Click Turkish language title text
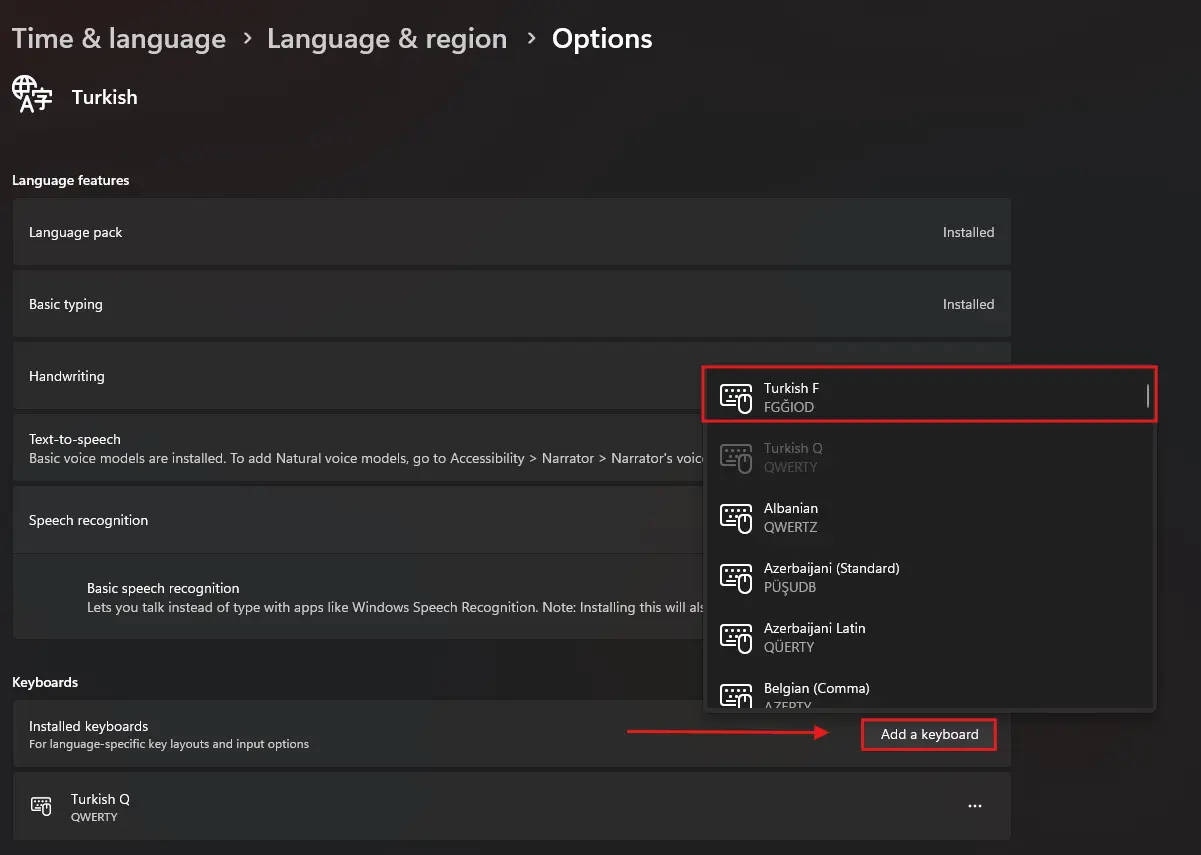 pos(104,97)
